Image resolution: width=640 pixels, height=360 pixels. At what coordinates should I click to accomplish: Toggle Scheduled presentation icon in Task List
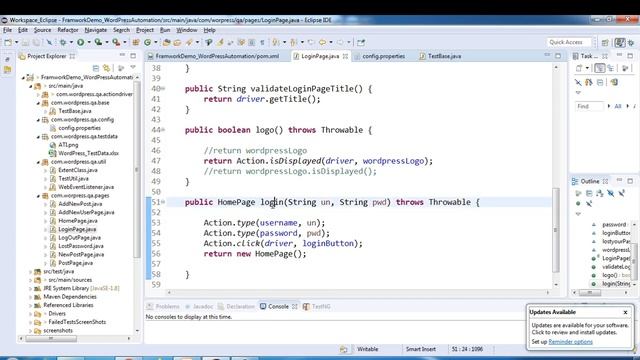pyautogui.click(x=611, y=69)
